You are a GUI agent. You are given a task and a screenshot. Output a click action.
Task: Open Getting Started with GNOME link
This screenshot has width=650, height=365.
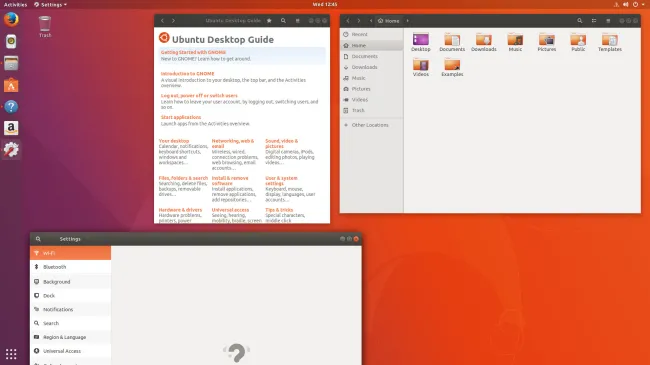(193, 52)
